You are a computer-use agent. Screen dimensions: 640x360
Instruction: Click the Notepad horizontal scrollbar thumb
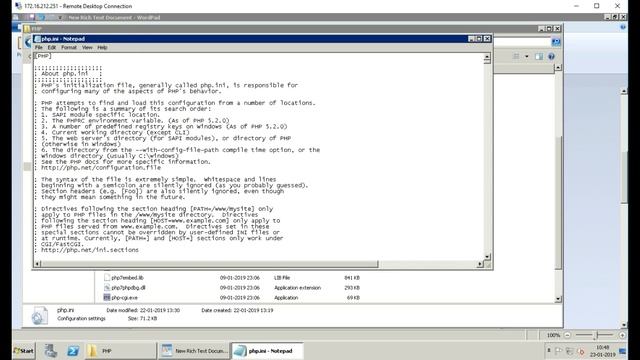pos(210,264)
